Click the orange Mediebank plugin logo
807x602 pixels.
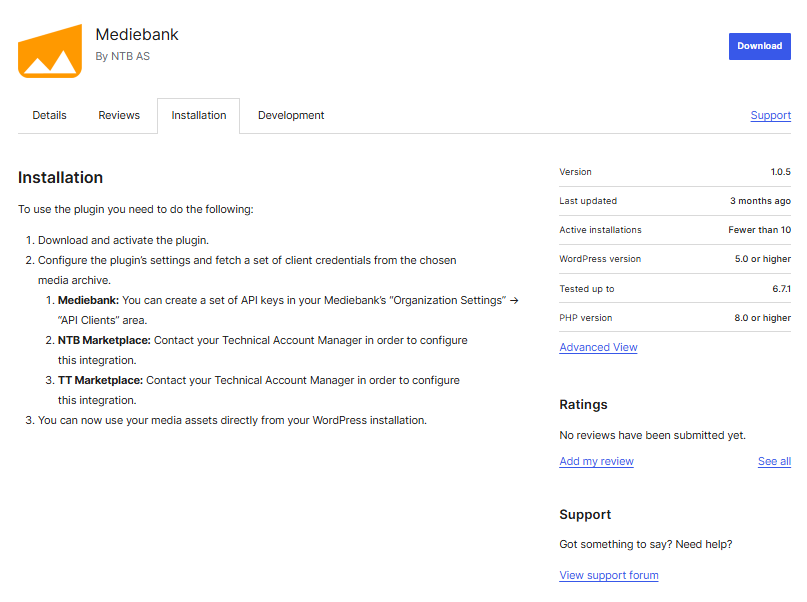pos(50,51)
